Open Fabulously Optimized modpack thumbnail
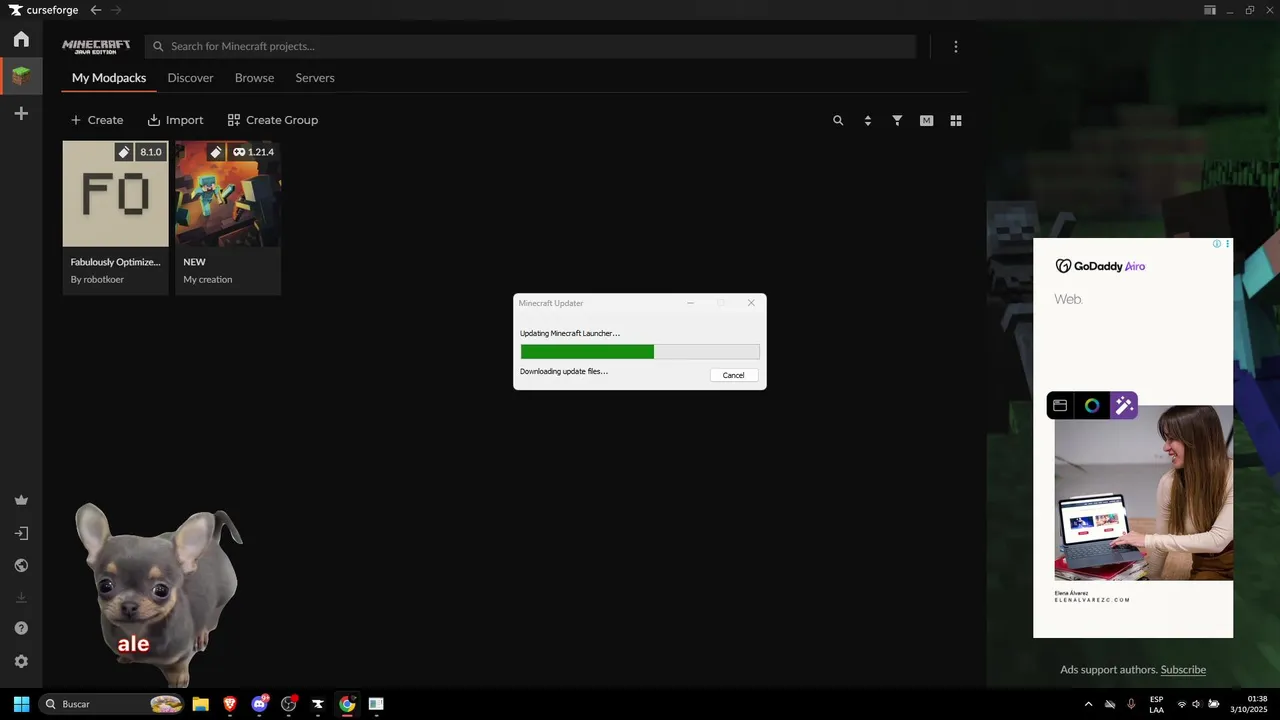Image resolution: width=1280 pixels, height=720 pixels. point(115,194)
